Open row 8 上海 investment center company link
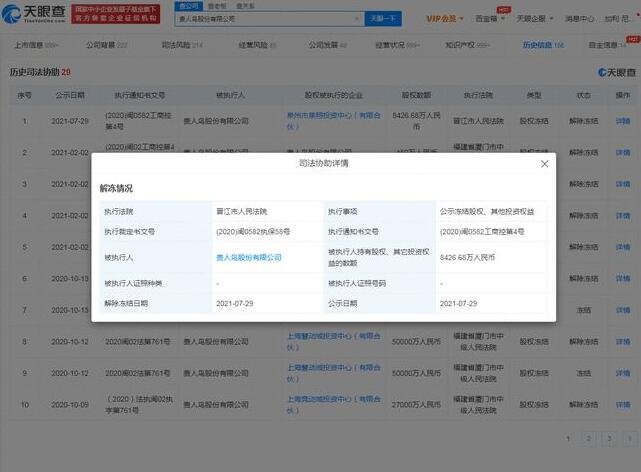 tap(334, 342)
